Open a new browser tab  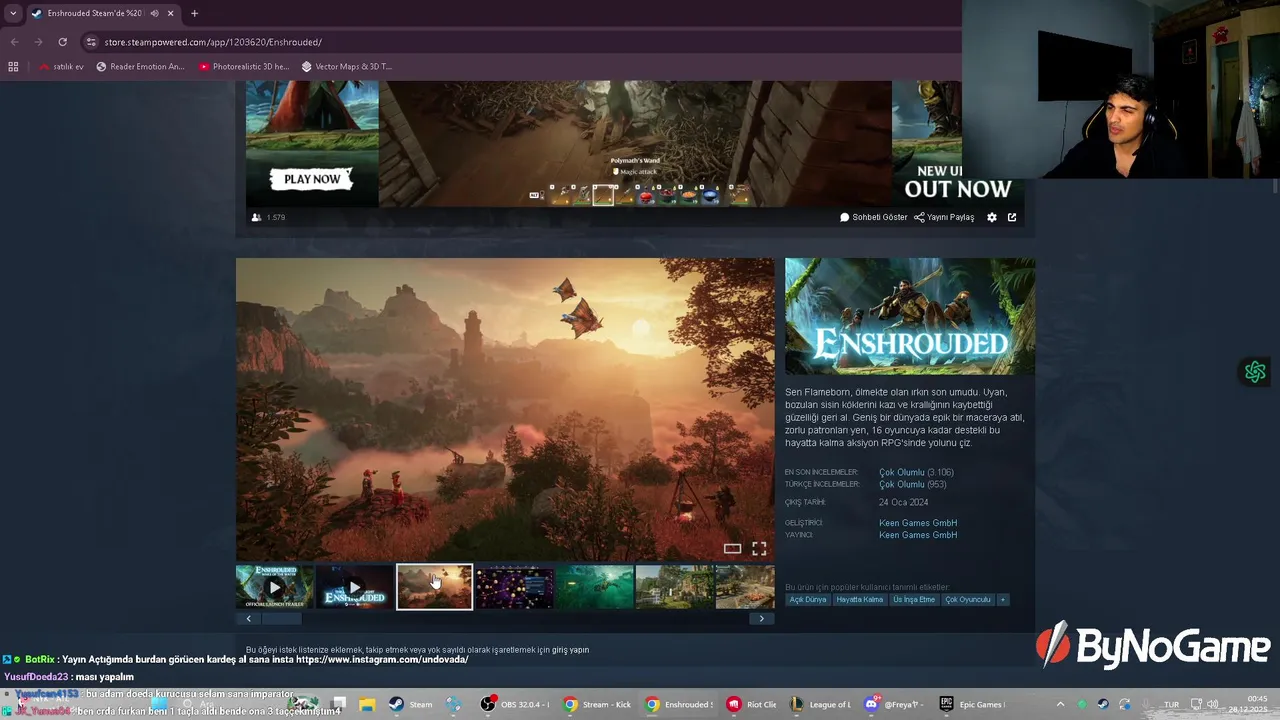(x=194, y=13)
